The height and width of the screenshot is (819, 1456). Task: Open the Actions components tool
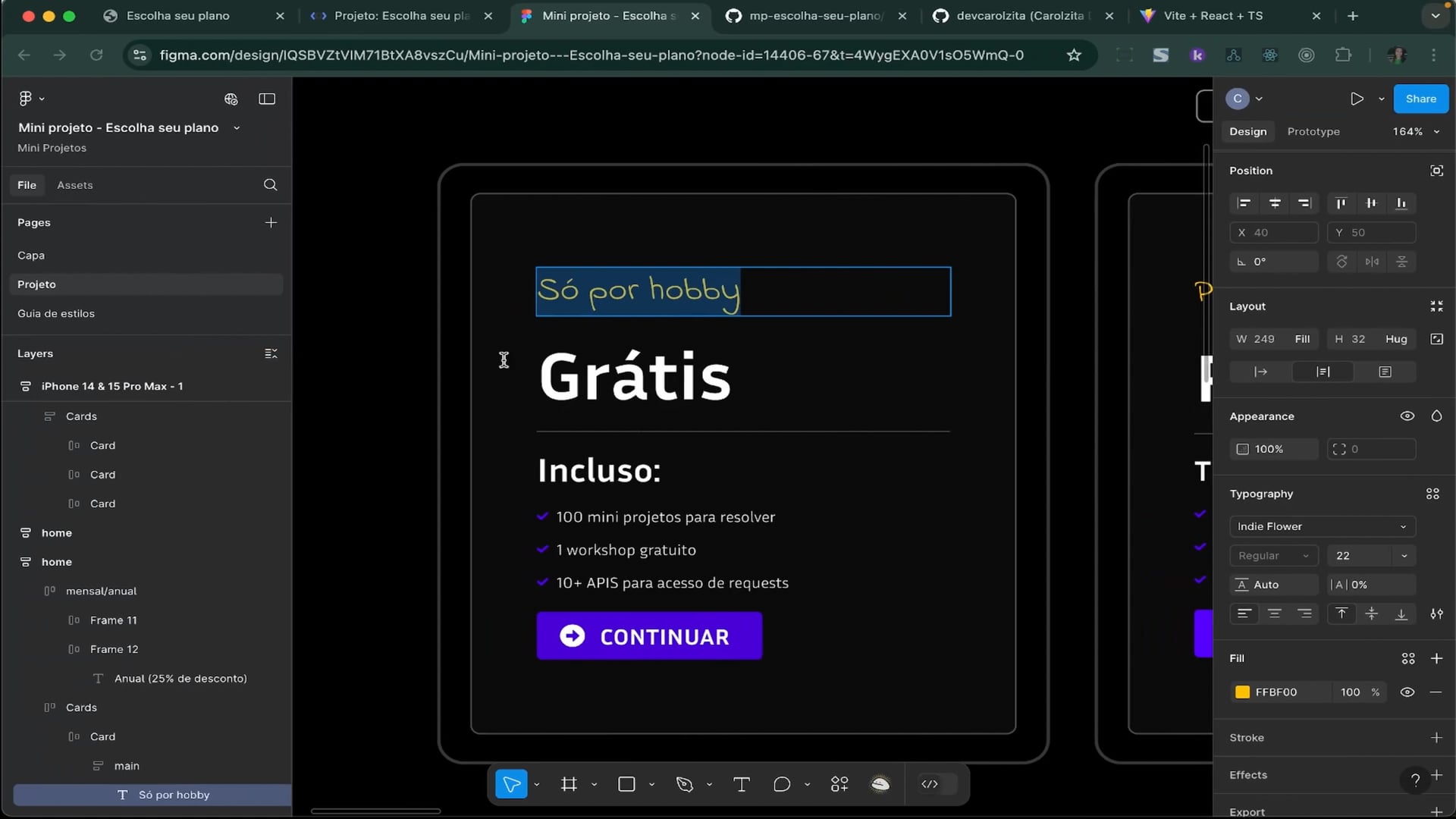[839, 784]
